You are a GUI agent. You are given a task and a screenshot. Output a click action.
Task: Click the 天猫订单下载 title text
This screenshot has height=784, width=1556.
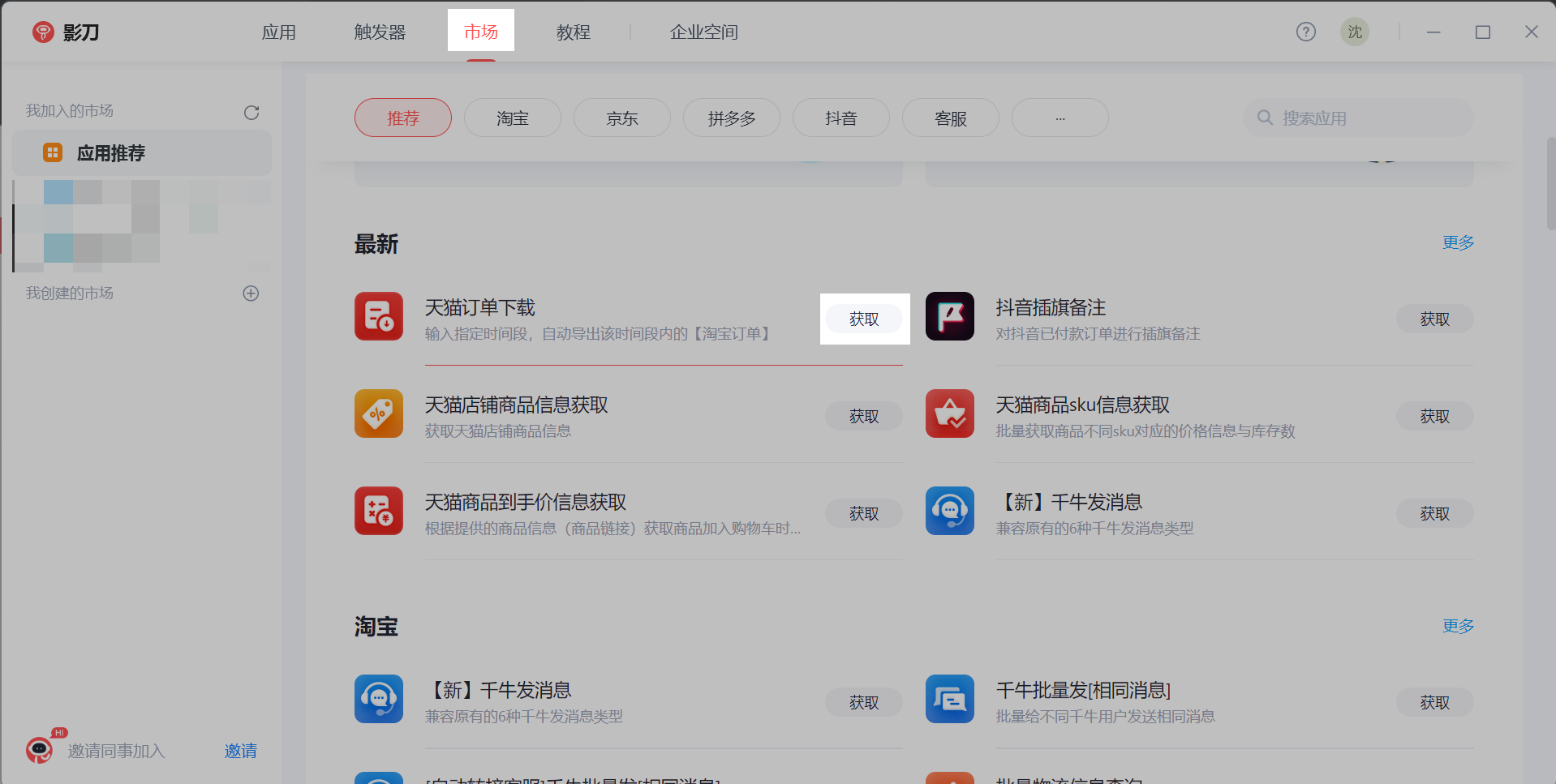pyautogui.click(x=480, y=307)
